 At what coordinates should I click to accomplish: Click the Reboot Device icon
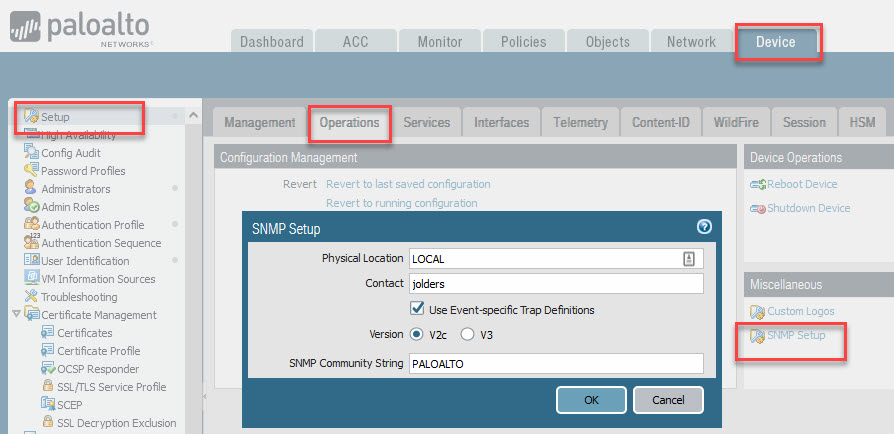pos(758,185)
